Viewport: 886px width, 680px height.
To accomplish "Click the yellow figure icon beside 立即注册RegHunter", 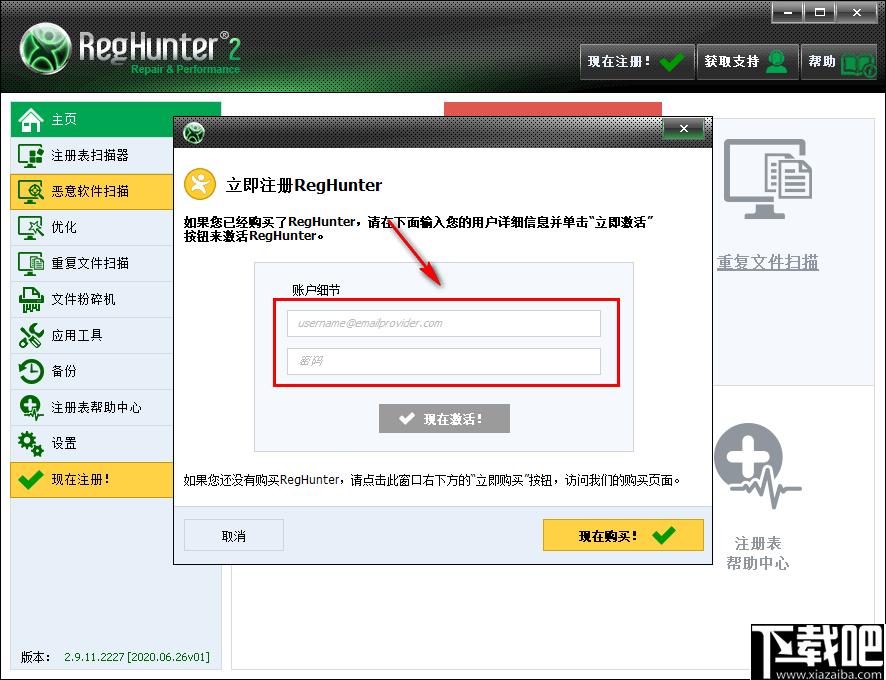I will click(x=200, y=184).
